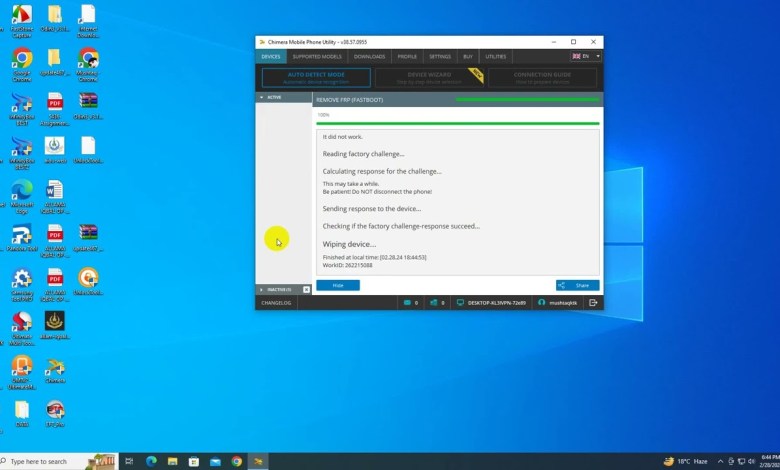Expand the Inactive devices section
The width and height of the screenshot is (780, 470).
click(262, 289)
